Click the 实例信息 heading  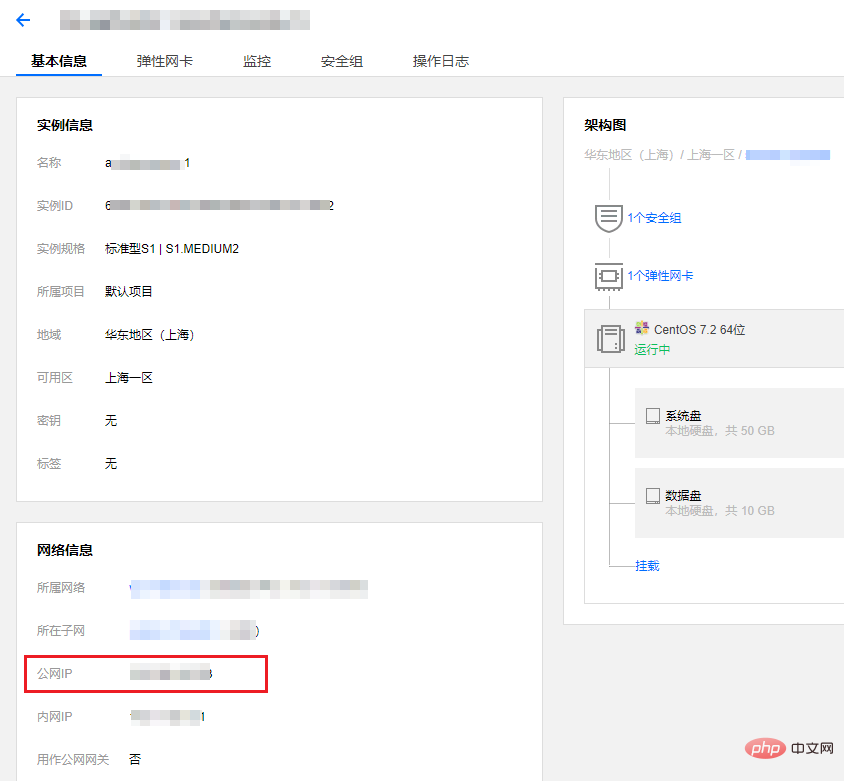click(x=65, y=125)
